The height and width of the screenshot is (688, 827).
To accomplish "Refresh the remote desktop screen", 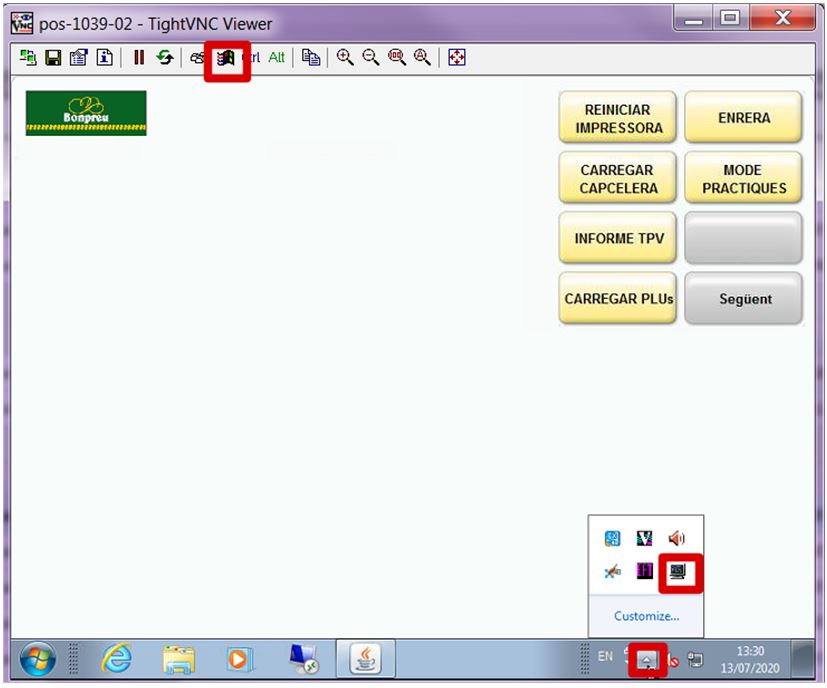I will [x=163, y=57].
